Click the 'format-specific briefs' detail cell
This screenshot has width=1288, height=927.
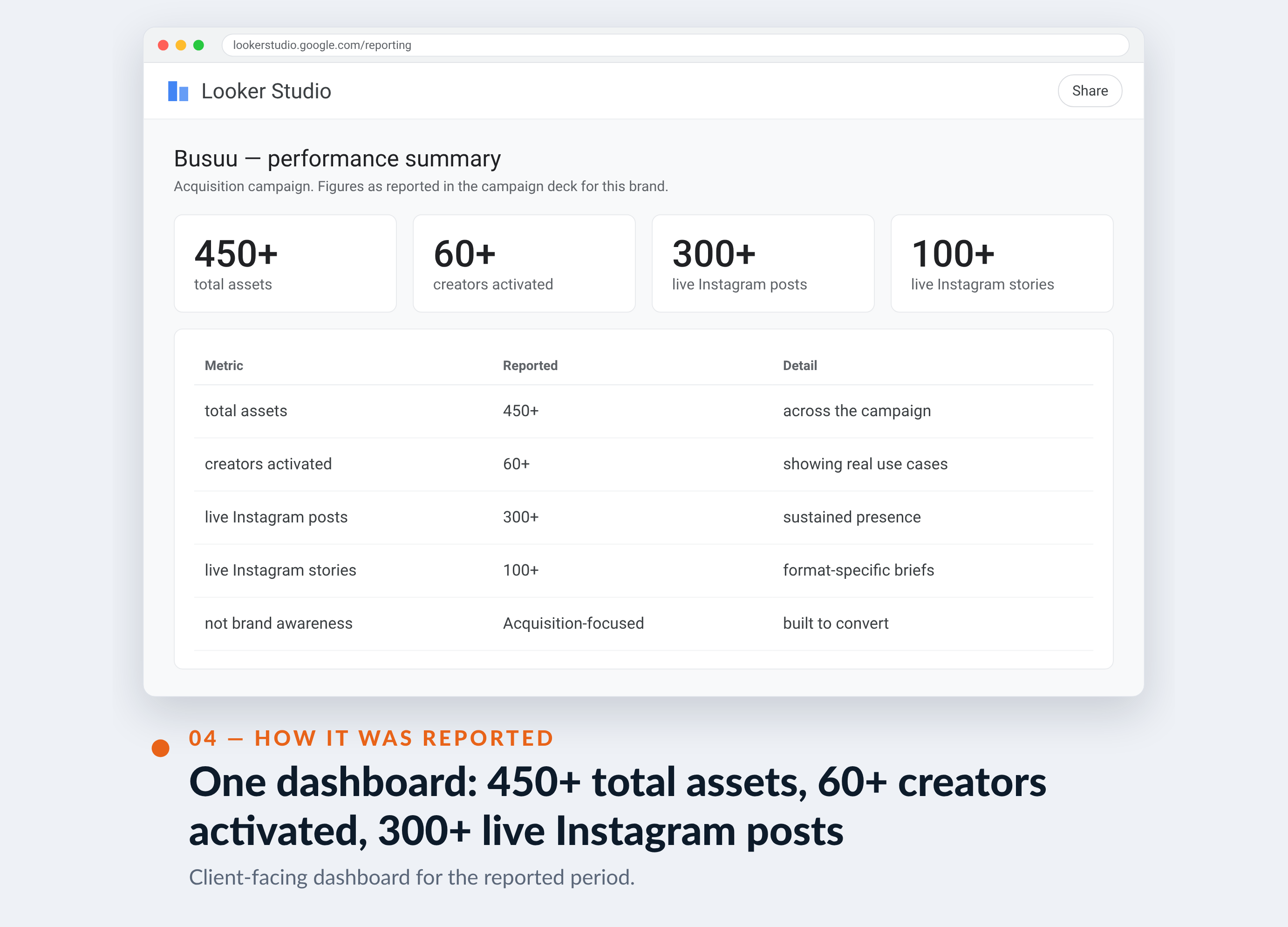point(858,570)
